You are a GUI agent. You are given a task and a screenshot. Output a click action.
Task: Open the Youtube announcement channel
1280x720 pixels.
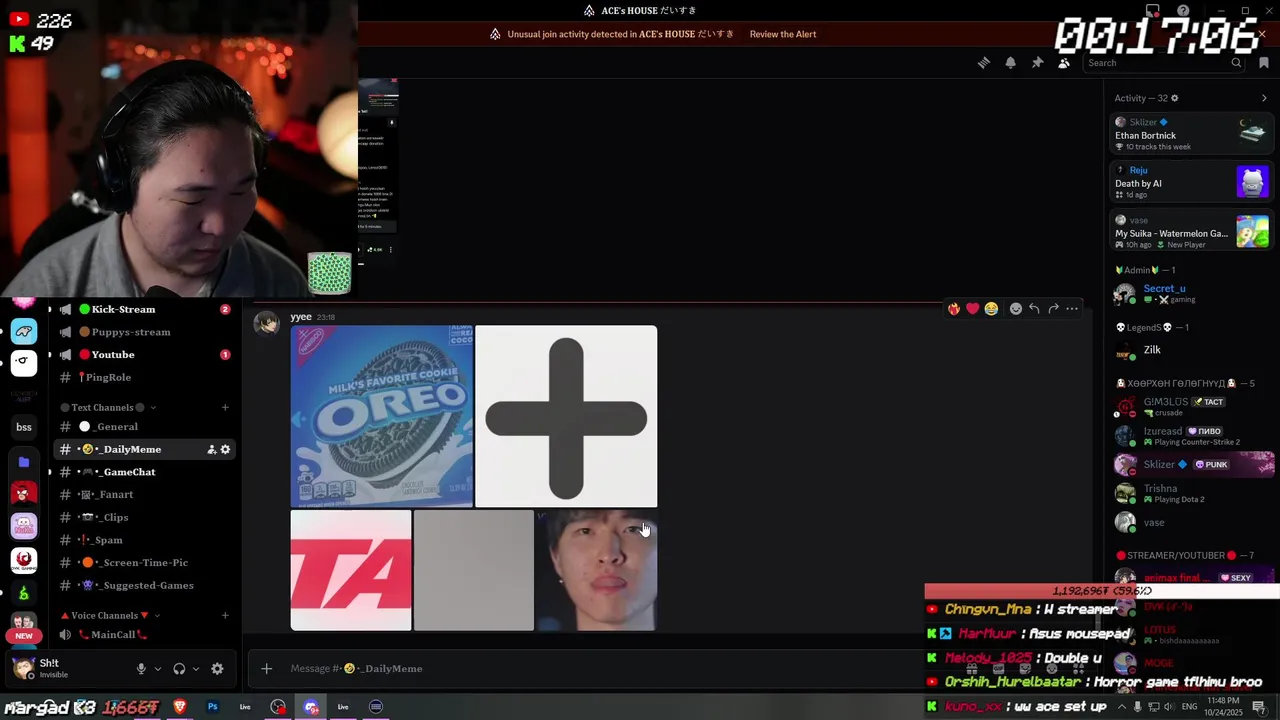pos(142,354)
